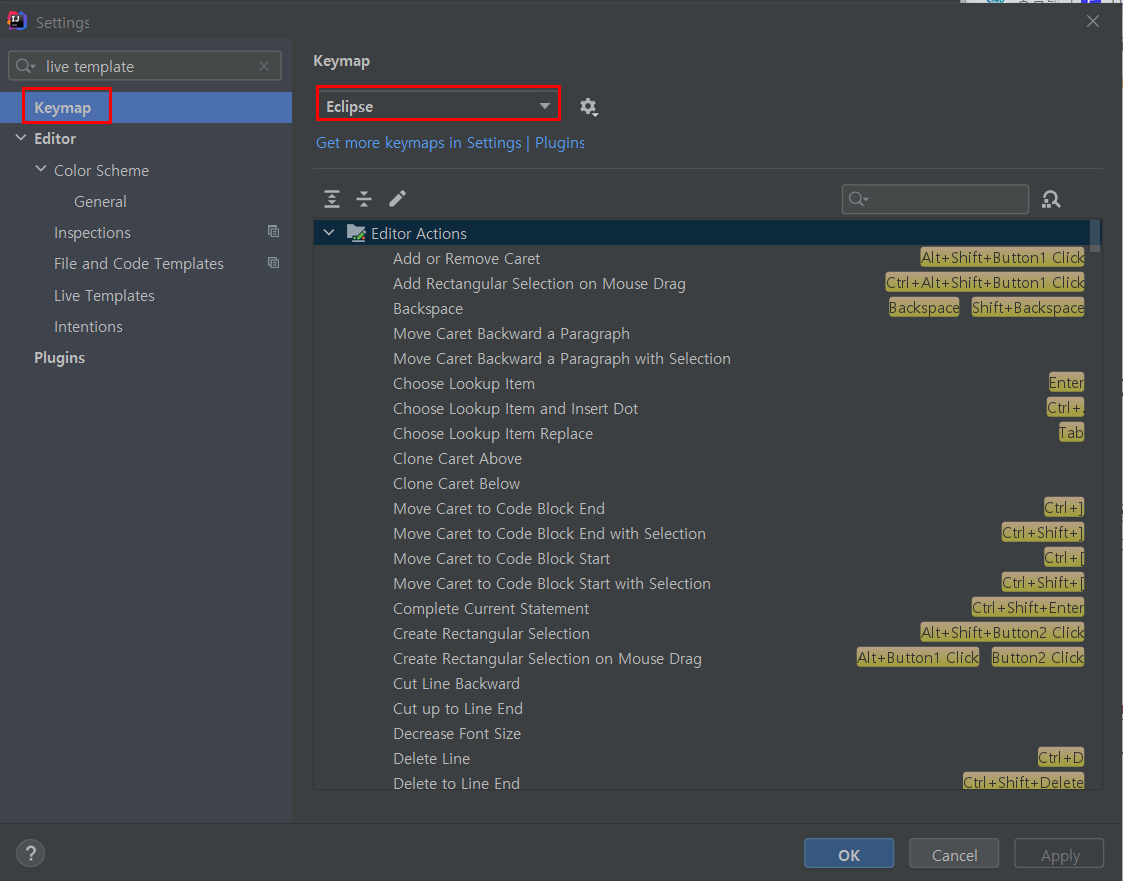Collapse the Editor tree node
Viewport: 1123px width, 881px height.
pos(21,138)
